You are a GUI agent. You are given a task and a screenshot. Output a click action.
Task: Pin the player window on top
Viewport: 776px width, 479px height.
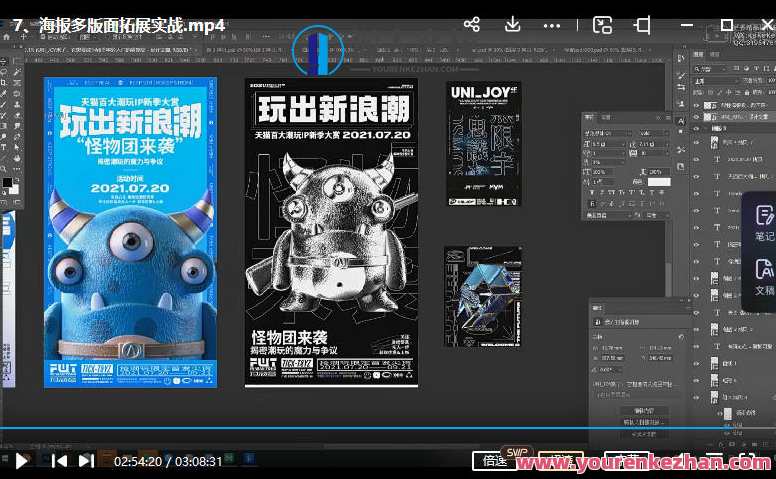tap(642, 25)
